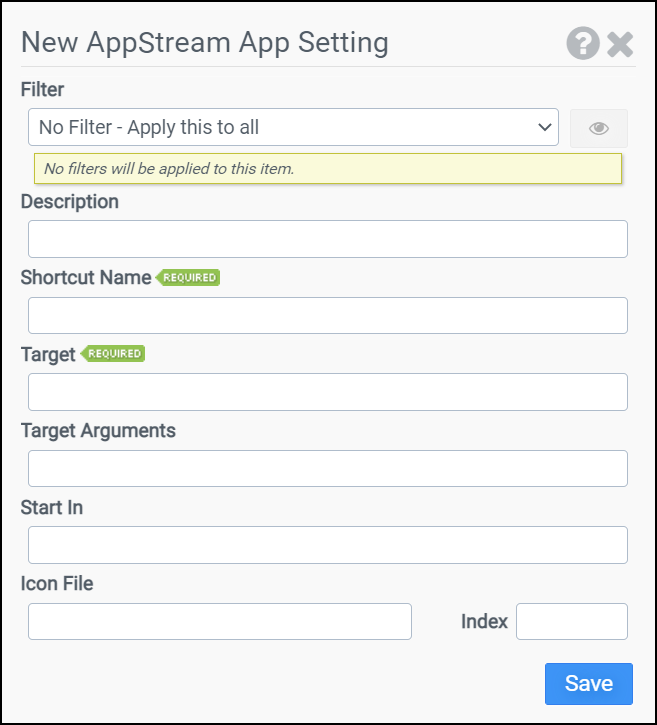Viewport: 657px width, 725px height.
Task: Click into the Description field
Action: (x=327, y=239)
